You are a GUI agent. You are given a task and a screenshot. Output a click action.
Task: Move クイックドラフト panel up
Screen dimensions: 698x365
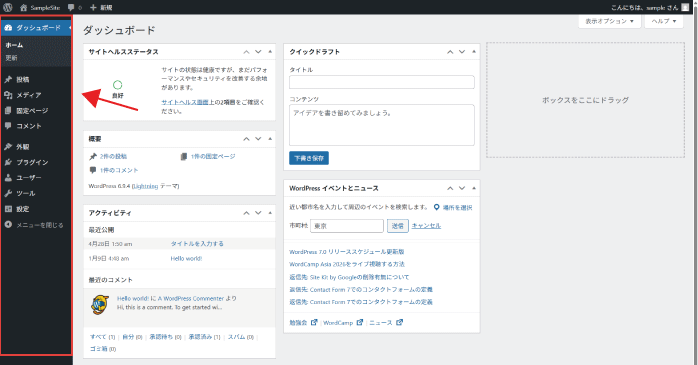(450, 52)
